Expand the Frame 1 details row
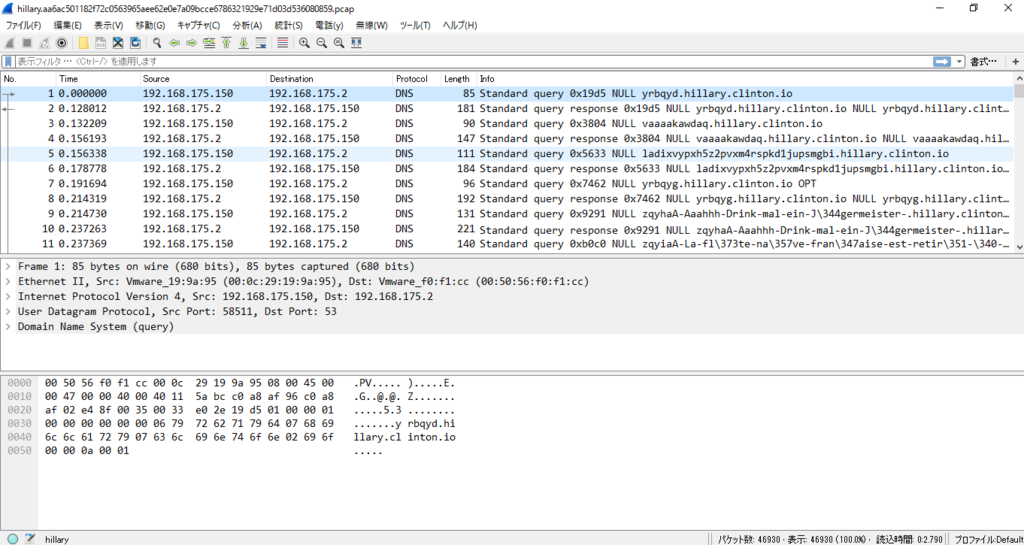This screenshot has width=1024, height=545. (x=7, y=267)
